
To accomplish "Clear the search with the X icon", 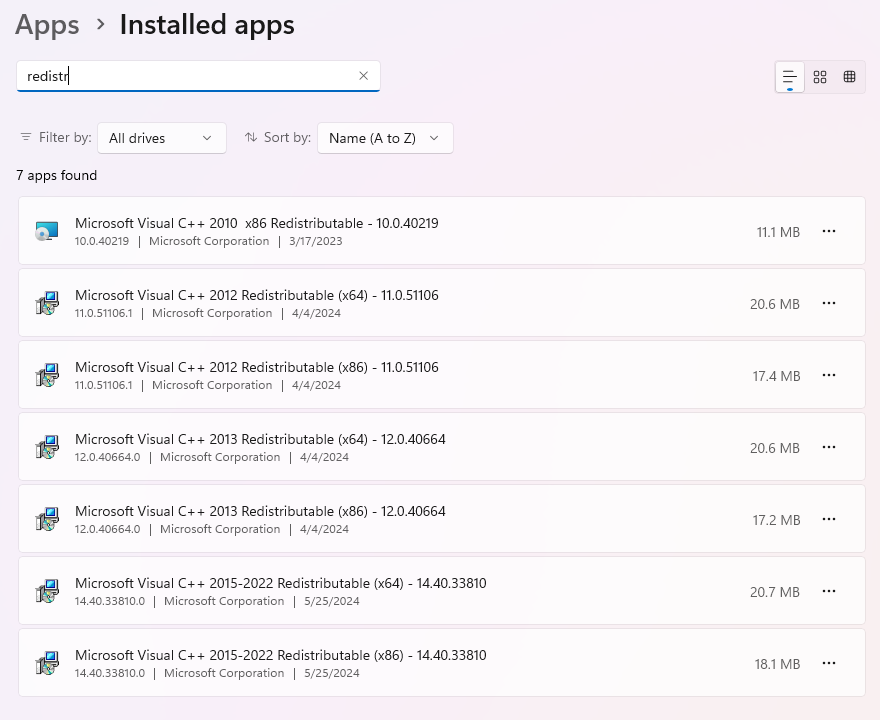I will (364, 76).
